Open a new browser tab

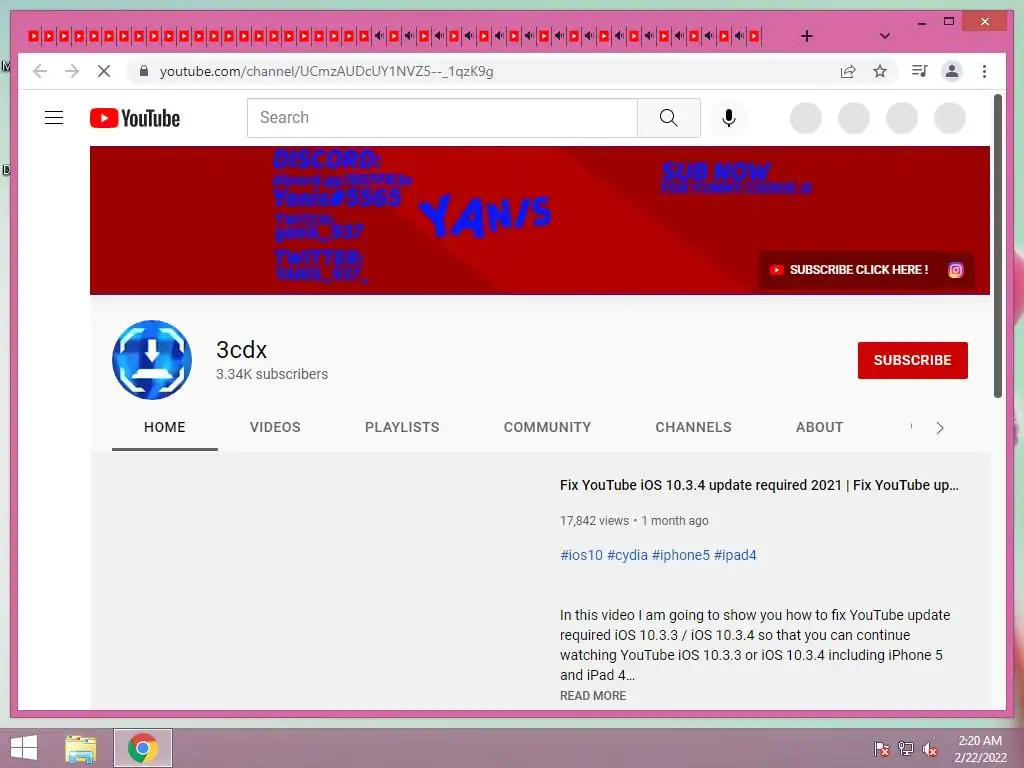807,36
